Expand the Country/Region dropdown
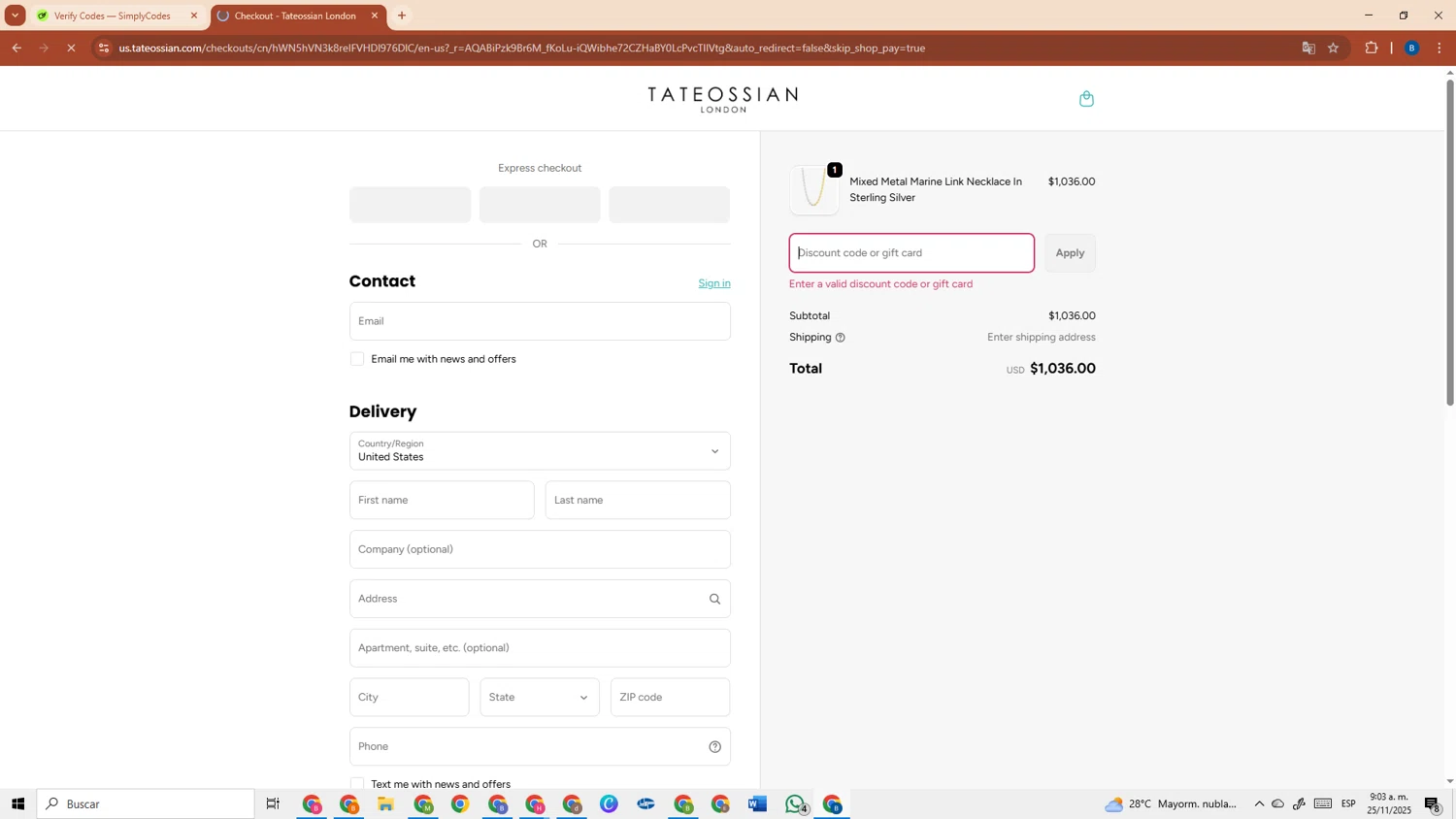1456x819 pixels. 540,451
